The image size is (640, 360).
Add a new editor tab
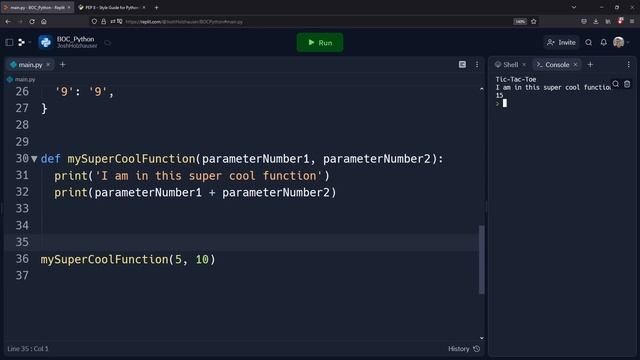point(62,64)
